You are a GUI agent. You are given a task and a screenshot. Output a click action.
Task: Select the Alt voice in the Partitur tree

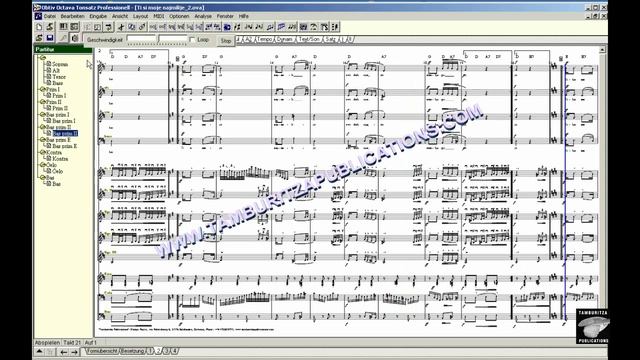[56, 71]
